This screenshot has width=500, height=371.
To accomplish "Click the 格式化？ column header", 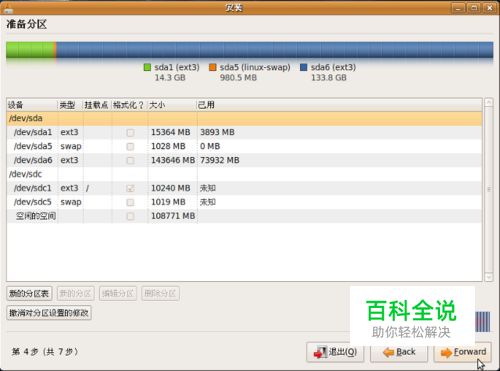I will point(129,105).
